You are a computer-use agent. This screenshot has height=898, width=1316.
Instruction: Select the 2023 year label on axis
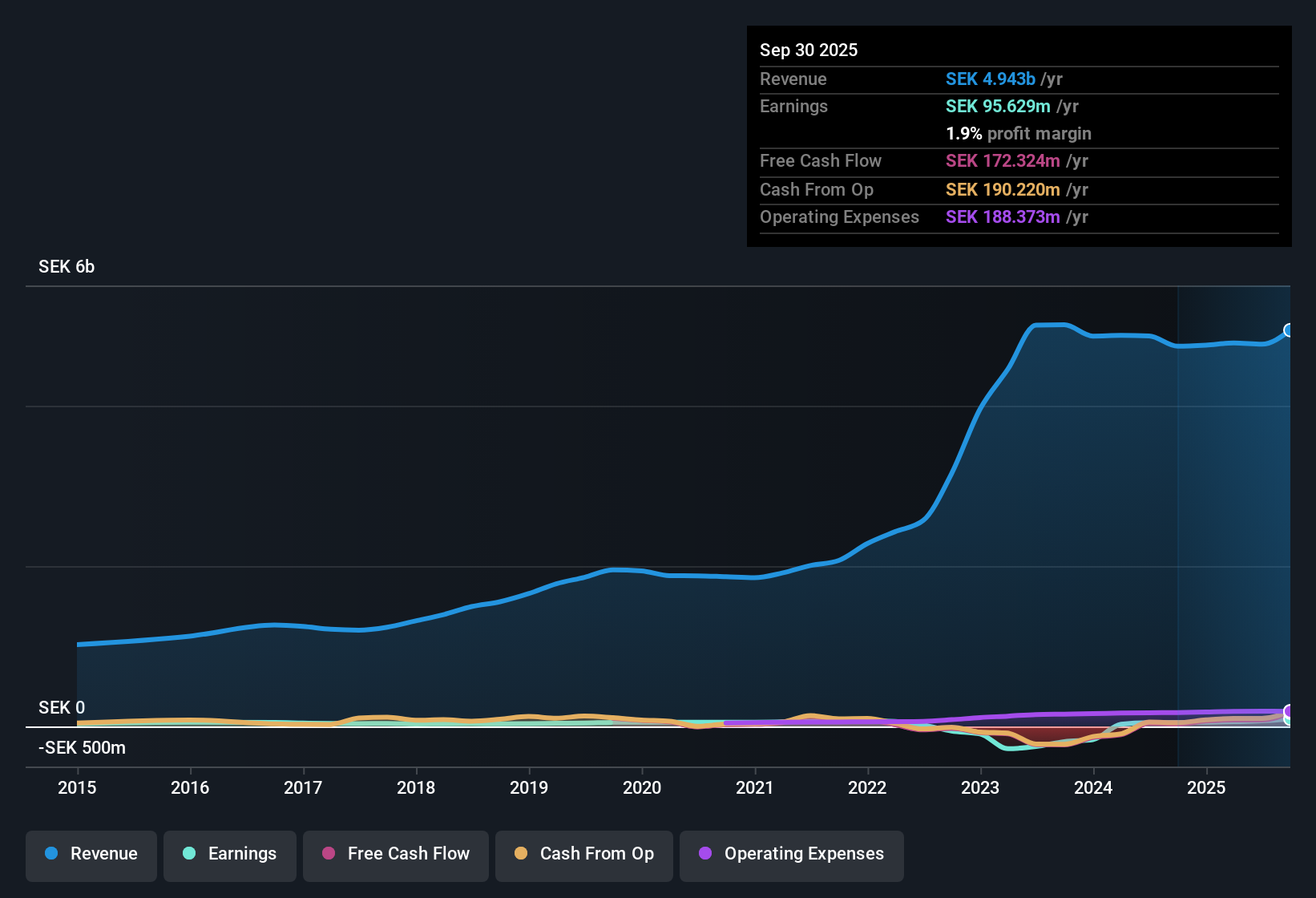point(980,788)
